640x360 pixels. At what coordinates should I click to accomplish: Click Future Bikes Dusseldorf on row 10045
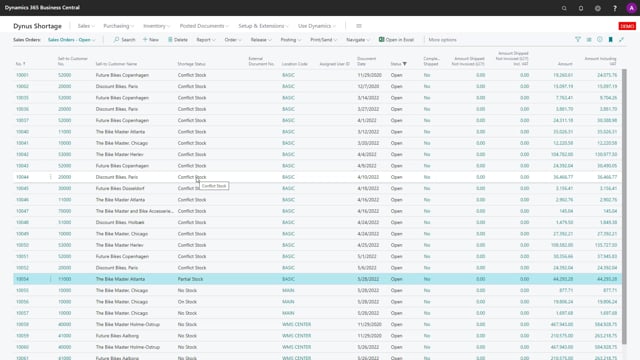(120, 189)
